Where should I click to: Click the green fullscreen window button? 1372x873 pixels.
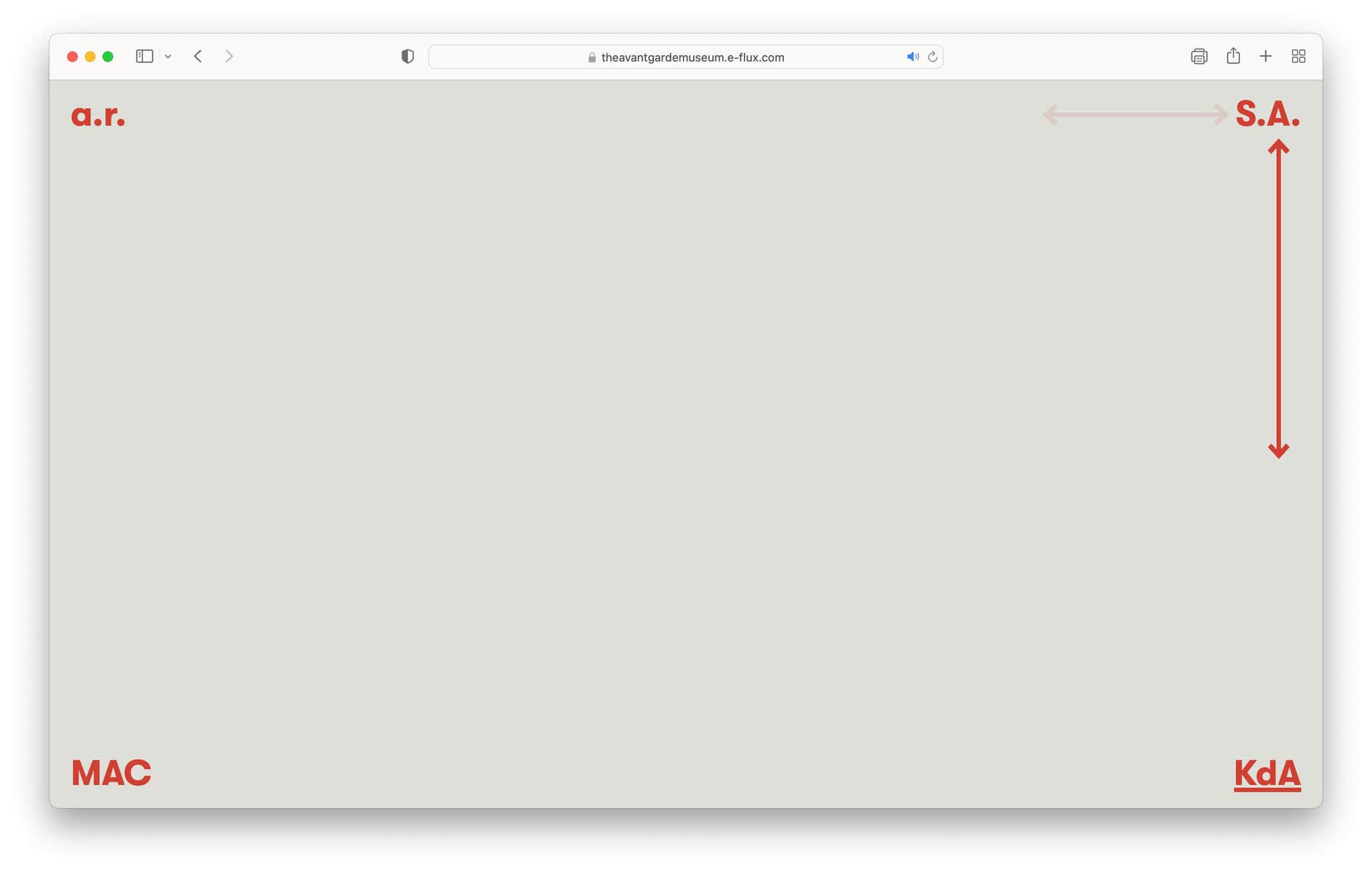point(108,56)
